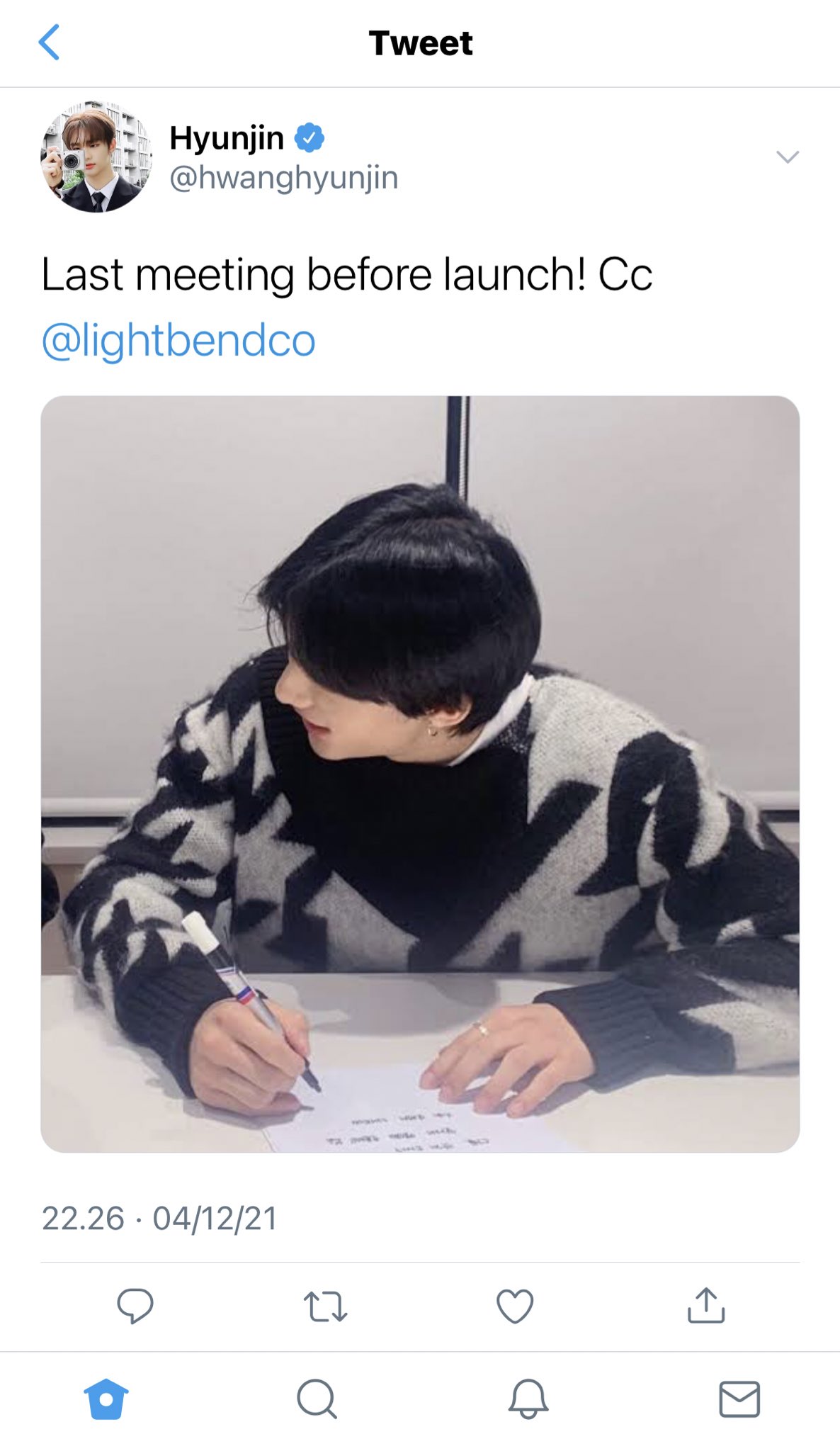The image size is (840, 1451).
Task: Open the @hwanghyunjin handle
Action: [283, 178]
